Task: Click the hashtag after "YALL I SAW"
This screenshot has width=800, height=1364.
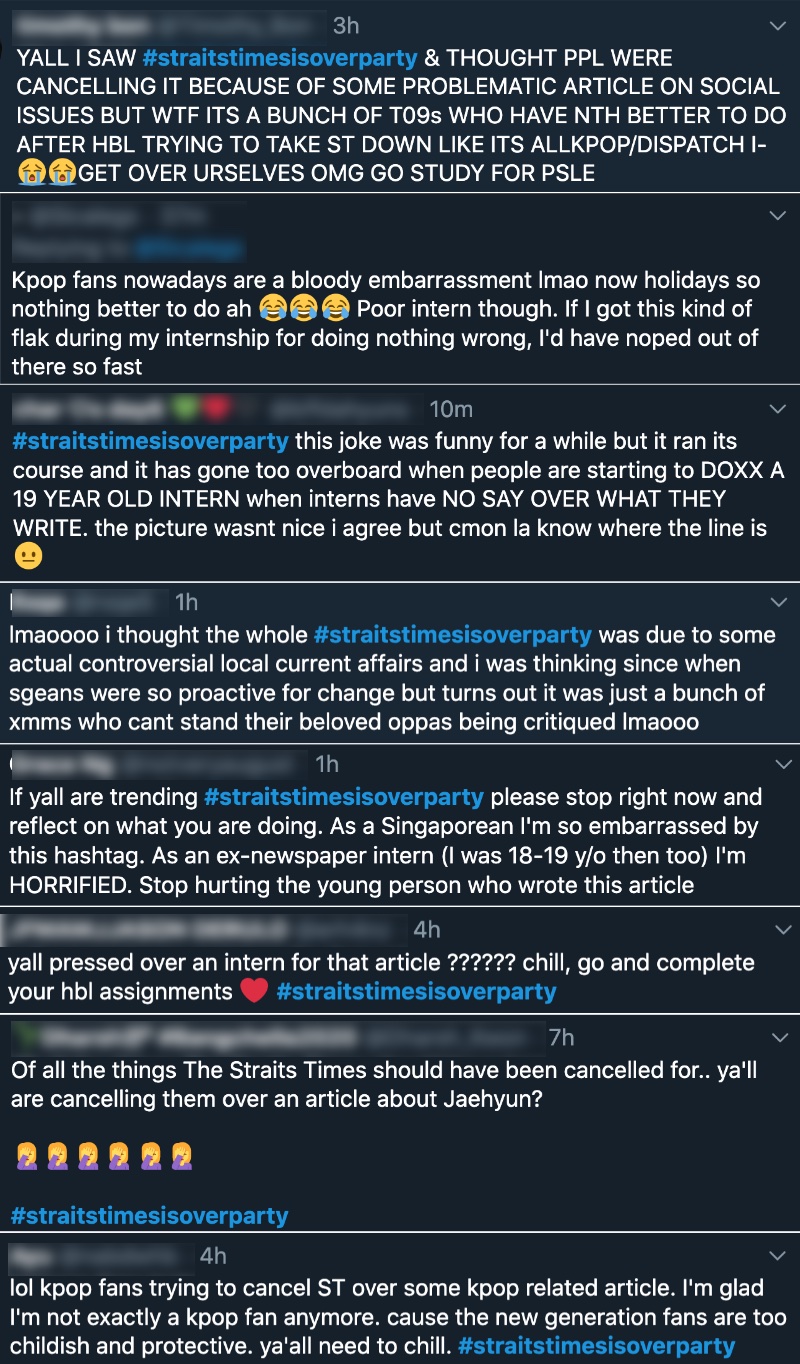Action: (x=281, y=58)
